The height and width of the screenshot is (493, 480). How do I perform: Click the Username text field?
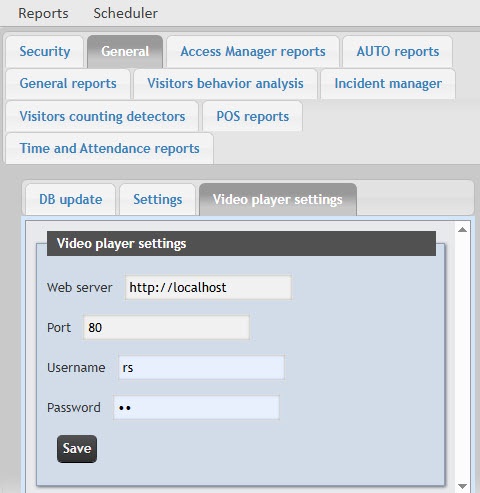coord(201,367)
